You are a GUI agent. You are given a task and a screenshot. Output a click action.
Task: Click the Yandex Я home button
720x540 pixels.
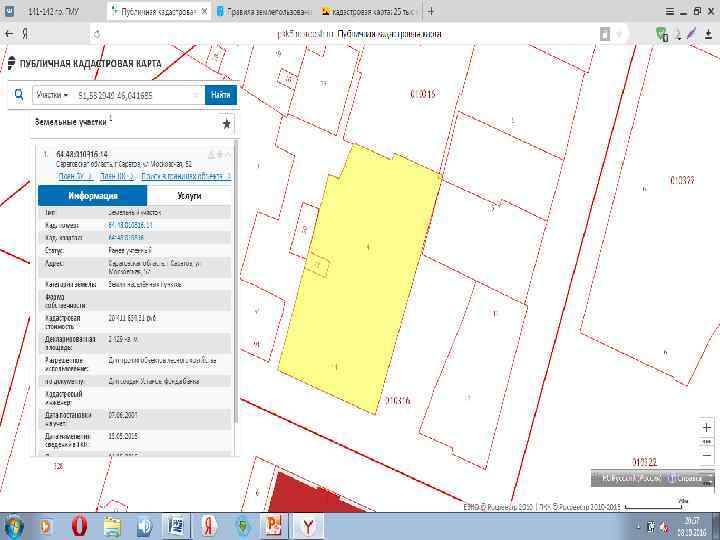click(x=25, y=34)
